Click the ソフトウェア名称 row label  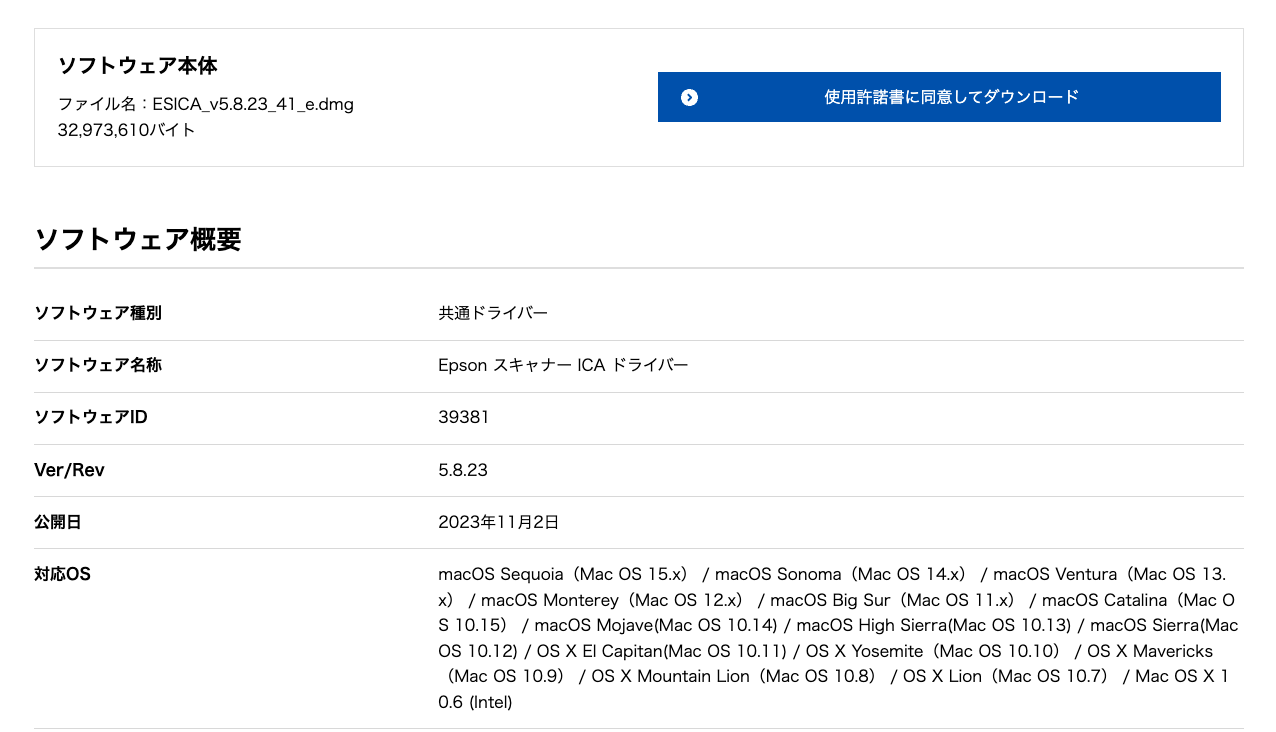[x=98, y=365]
